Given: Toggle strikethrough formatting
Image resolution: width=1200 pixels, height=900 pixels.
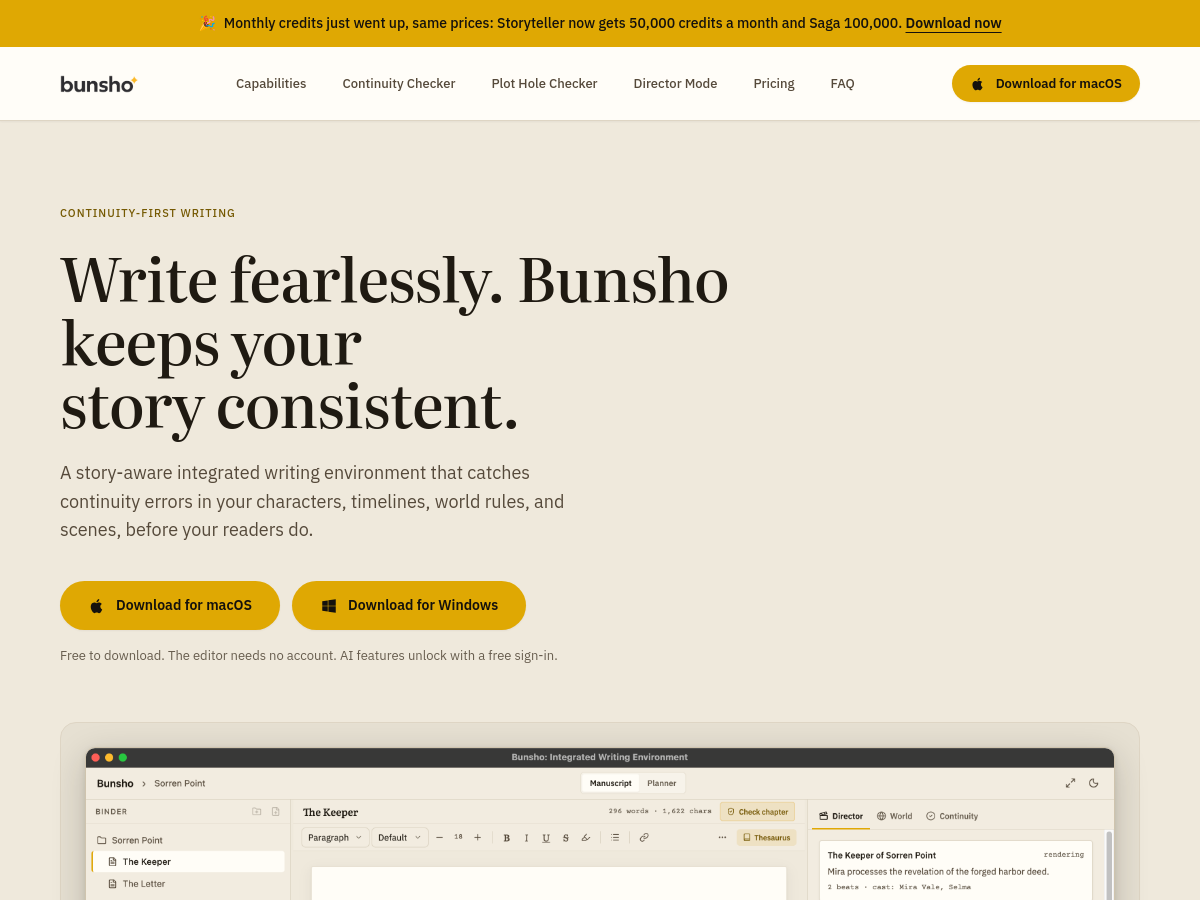Looking at the screenshot, I should (565, 837).
